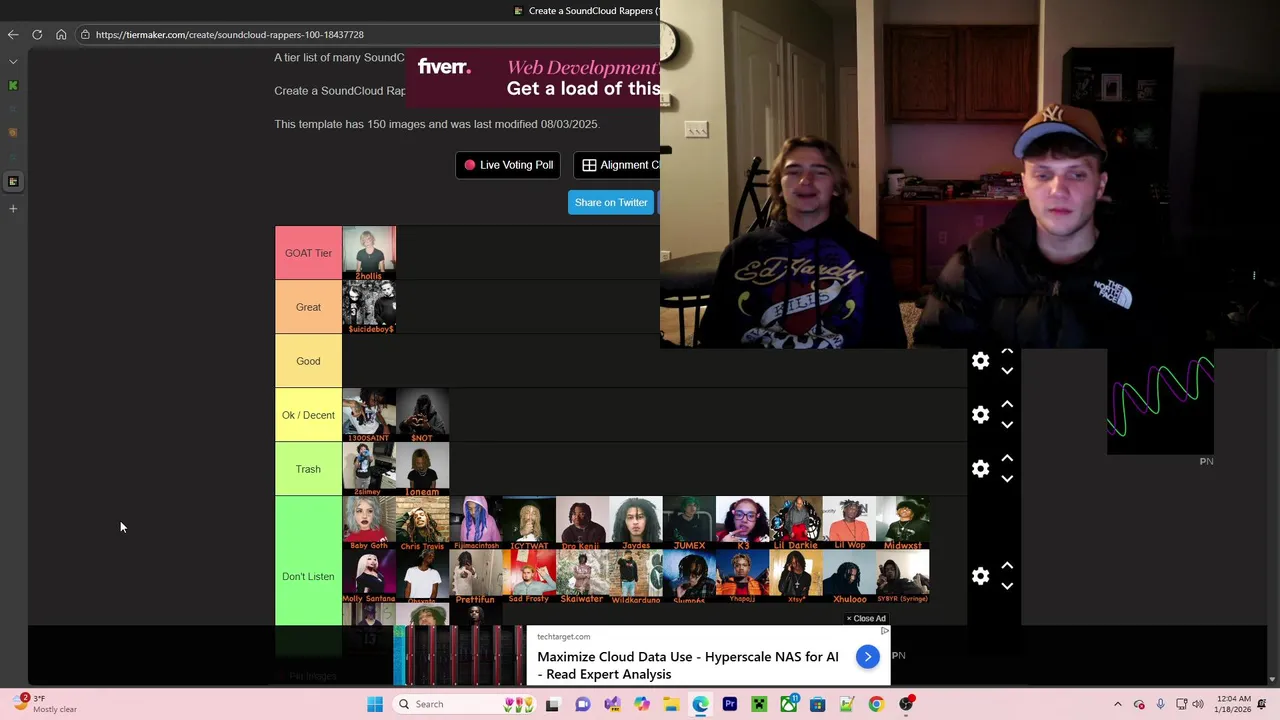The image size is (1280, 720).
Task: Reload the page with the refresh icon
Action: click(x=37, y=35)
